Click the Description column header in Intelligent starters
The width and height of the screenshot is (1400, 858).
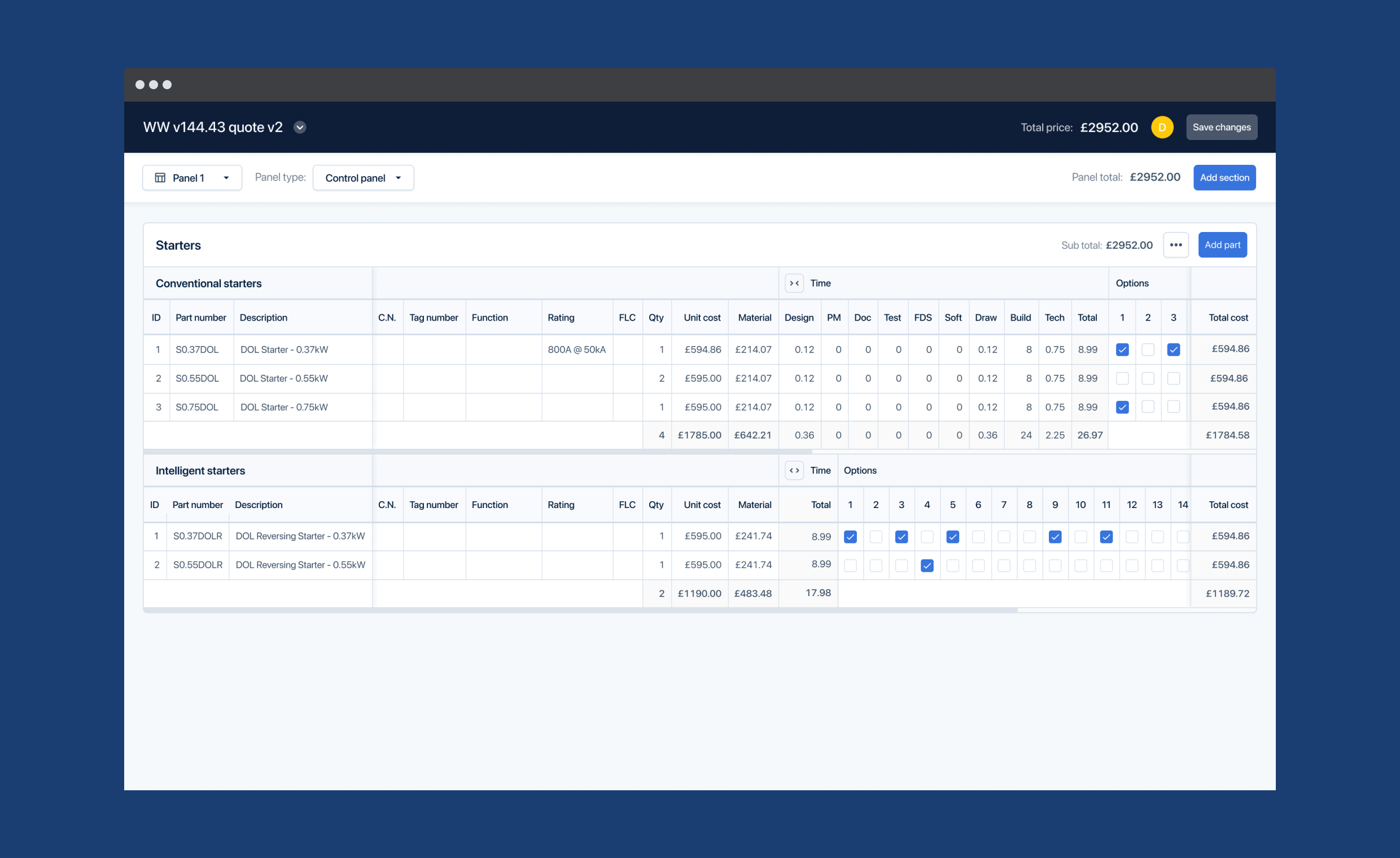click(x=259, y=505)
